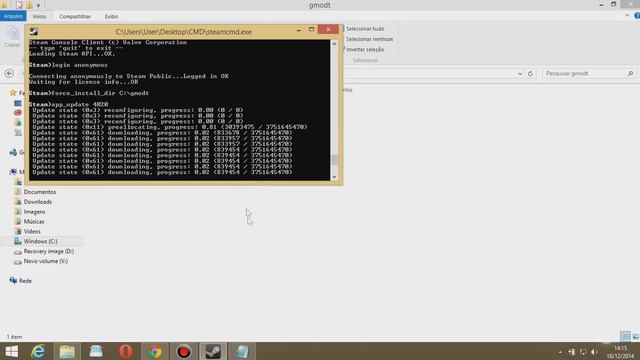This screenshot has height=360, width=640.
Task: Open Documentos in the navigation pane
Action: pos(40,192)
